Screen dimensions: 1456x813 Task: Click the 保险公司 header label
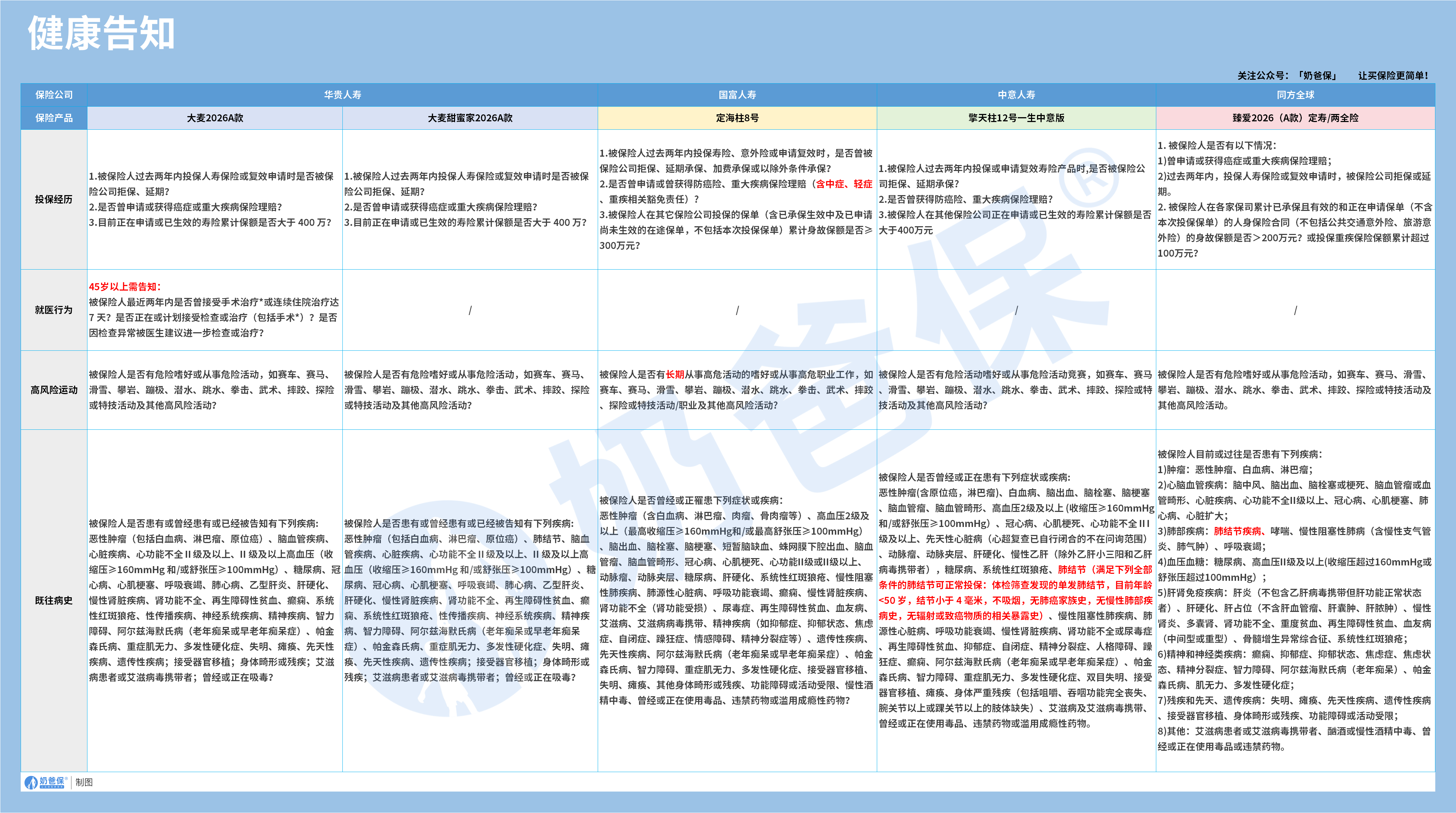coord(54,95)
